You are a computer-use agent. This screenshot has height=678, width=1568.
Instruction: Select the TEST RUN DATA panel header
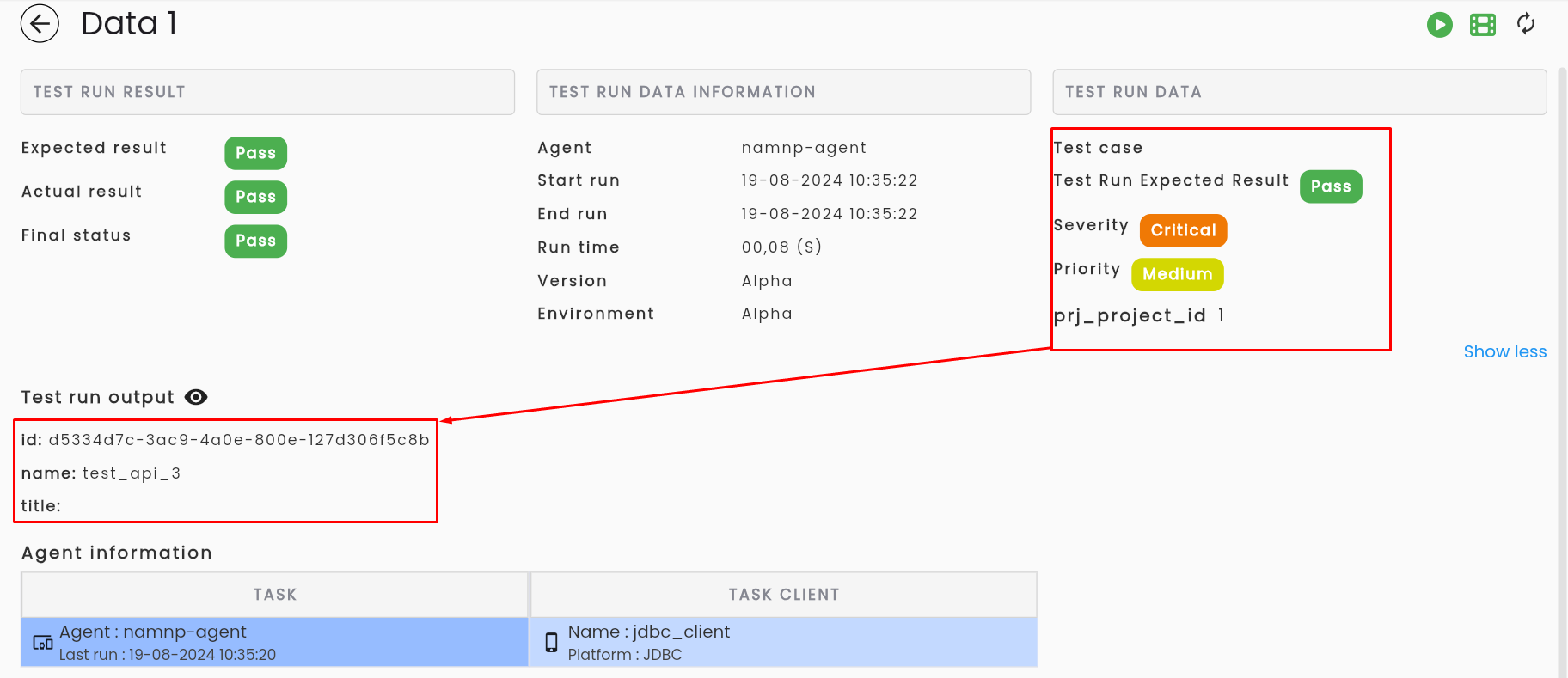1299,92
